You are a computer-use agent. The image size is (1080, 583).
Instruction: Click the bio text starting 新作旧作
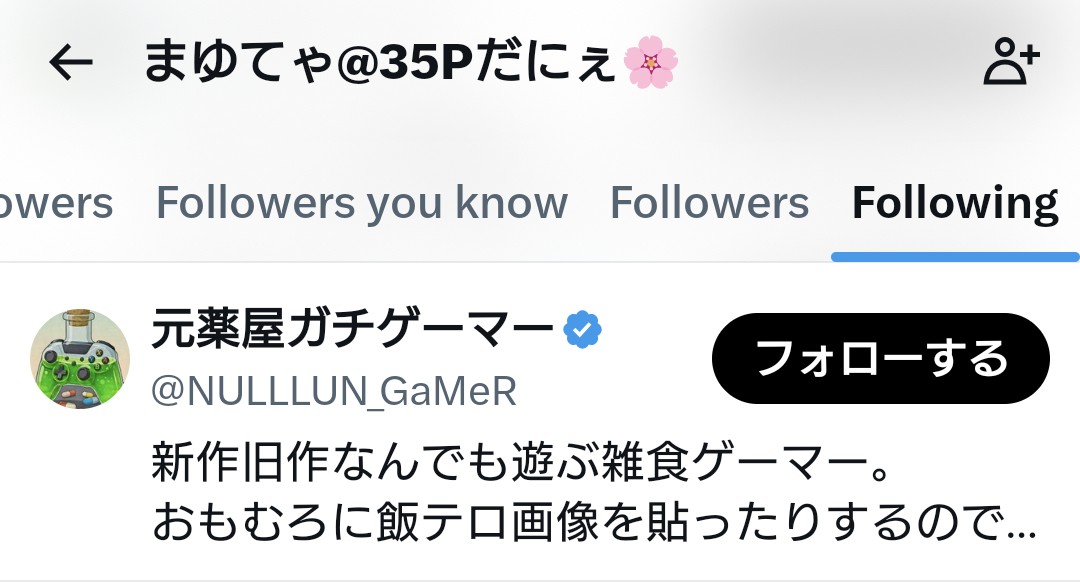tap(521, 461)
